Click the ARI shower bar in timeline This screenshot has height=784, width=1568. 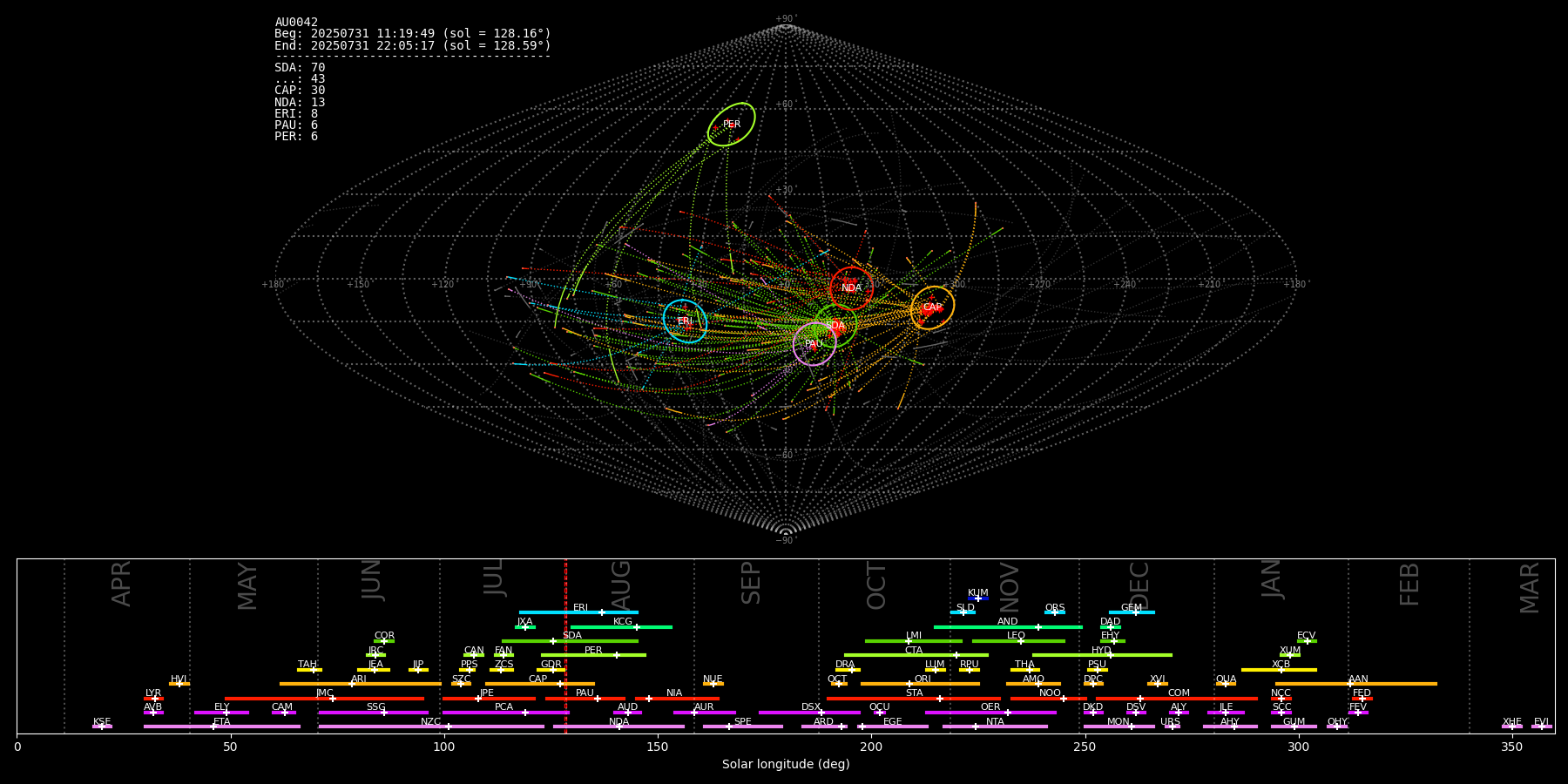tap(361, 684)
